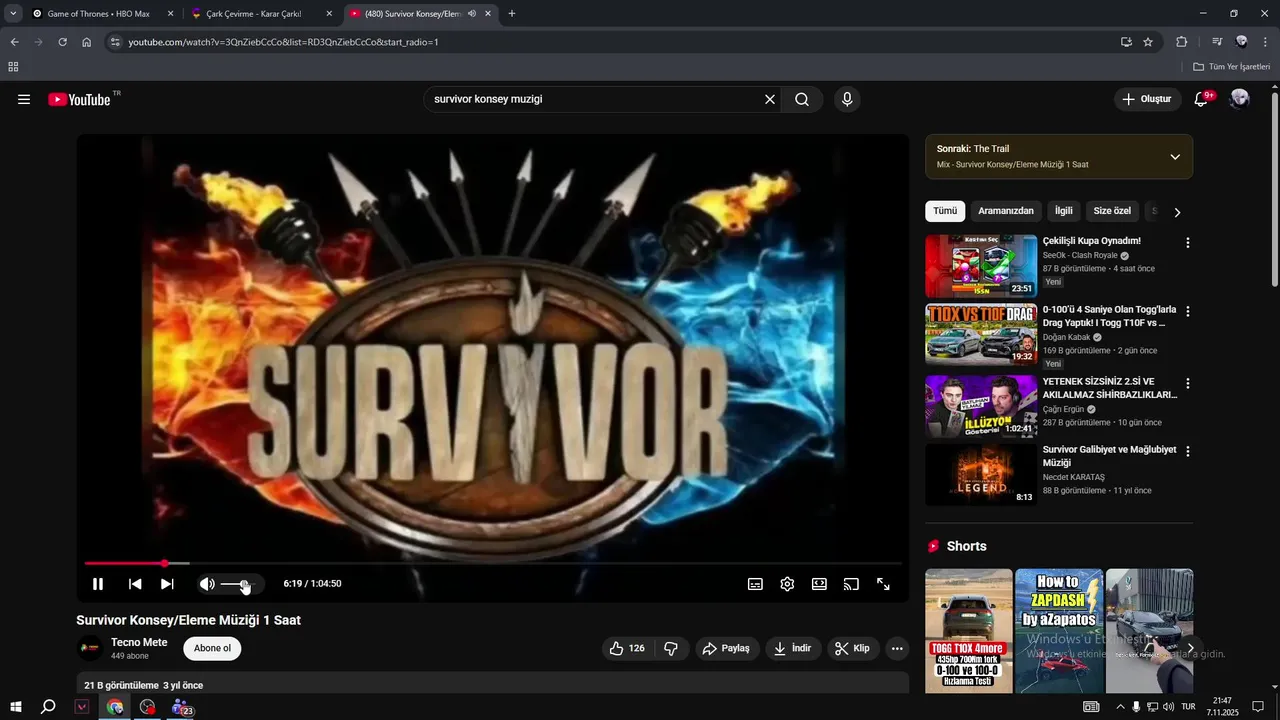Skip to previous video in mix

(x=135, y=584)
